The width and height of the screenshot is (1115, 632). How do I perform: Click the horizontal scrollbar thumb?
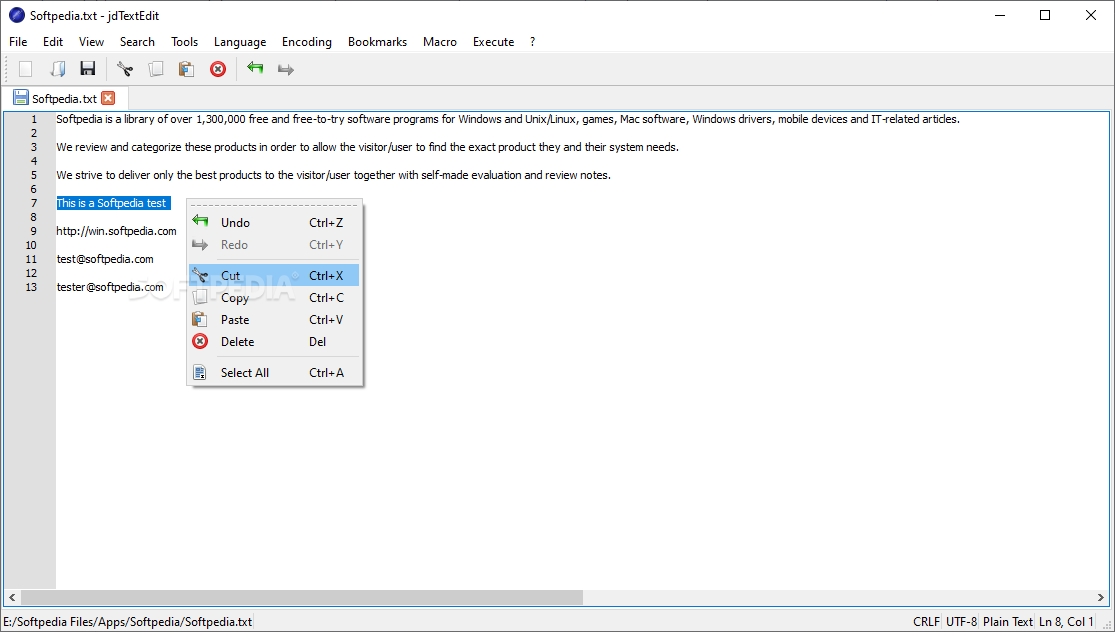click(x=302, y=597)
